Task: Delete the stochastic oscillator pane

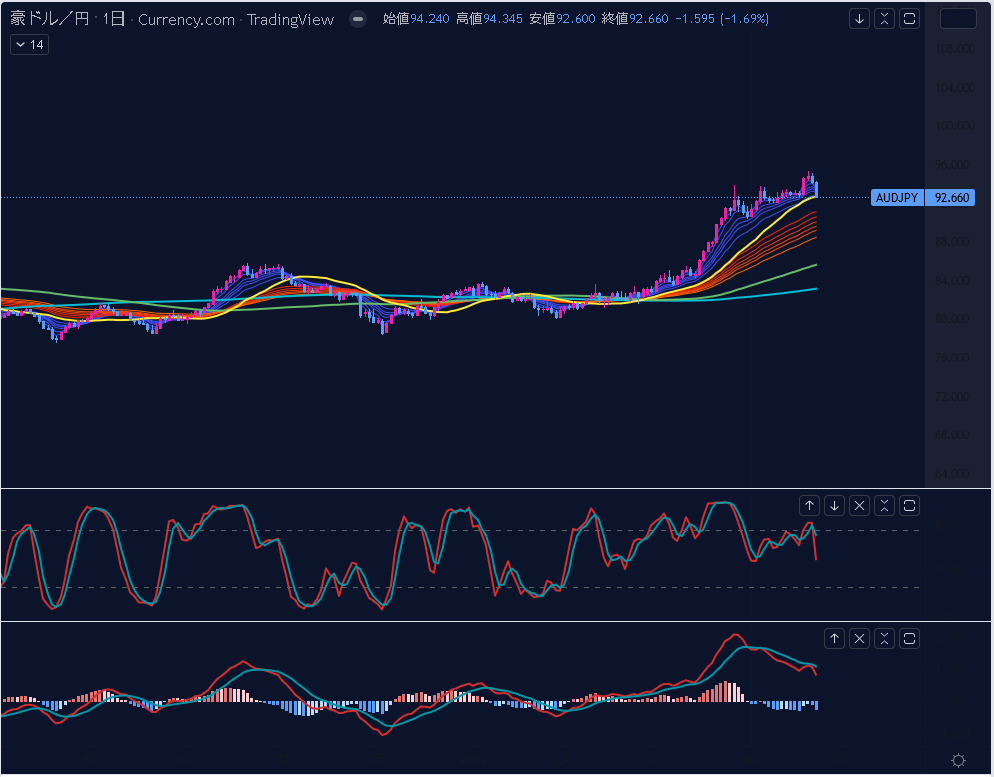Action: [x=859, y=506]
